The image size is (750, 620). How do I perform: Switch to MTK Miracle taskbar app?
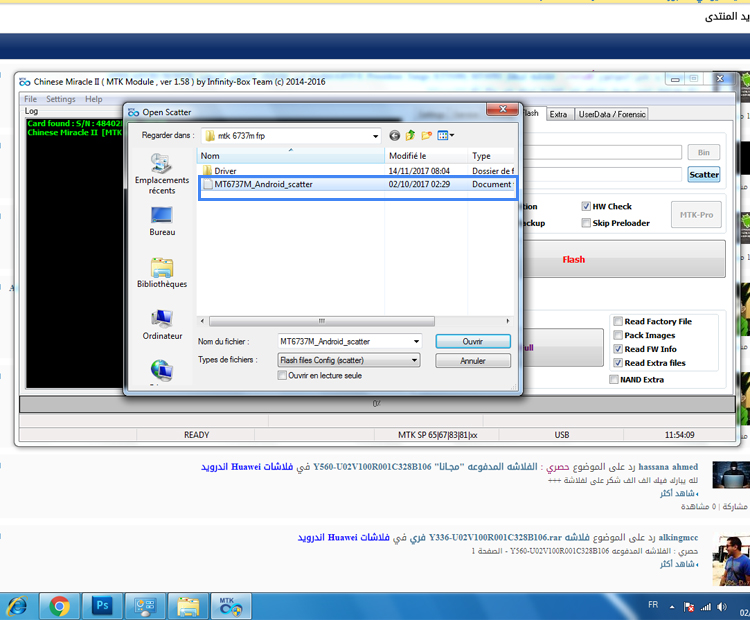click(231, 607)
